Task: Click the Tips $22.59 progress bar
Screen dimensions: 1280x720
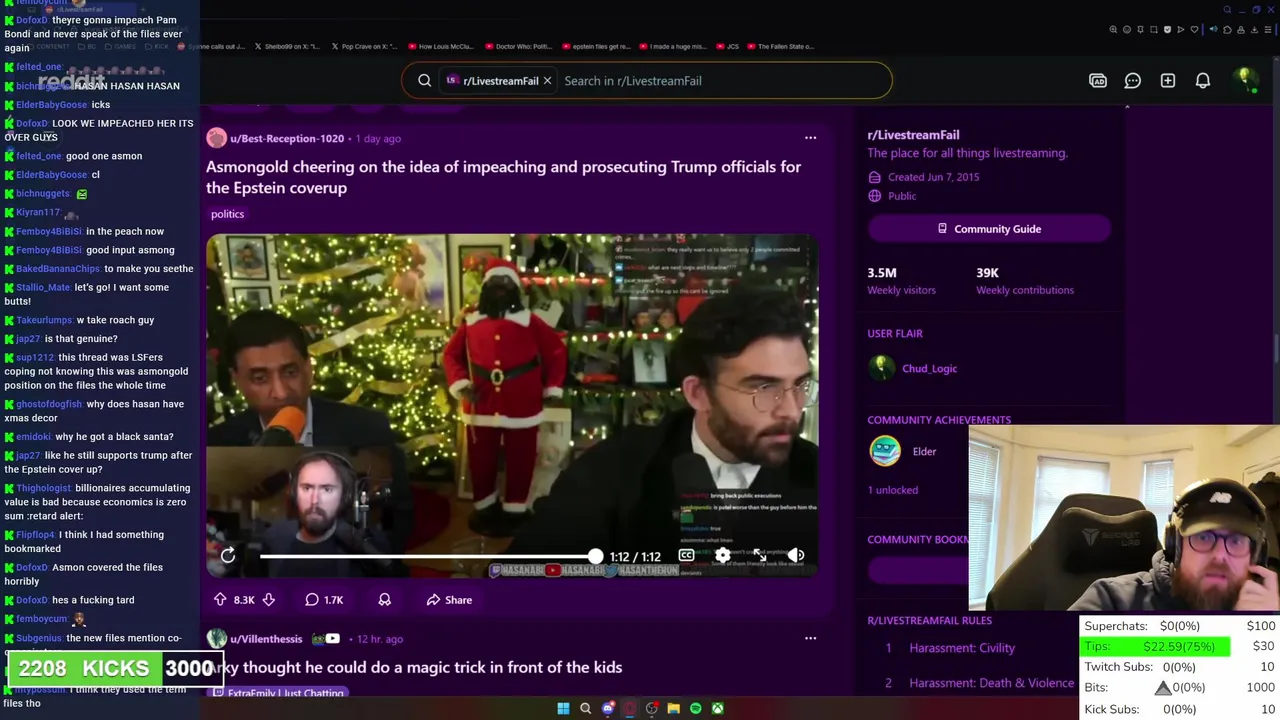Action: [1156, 647]
